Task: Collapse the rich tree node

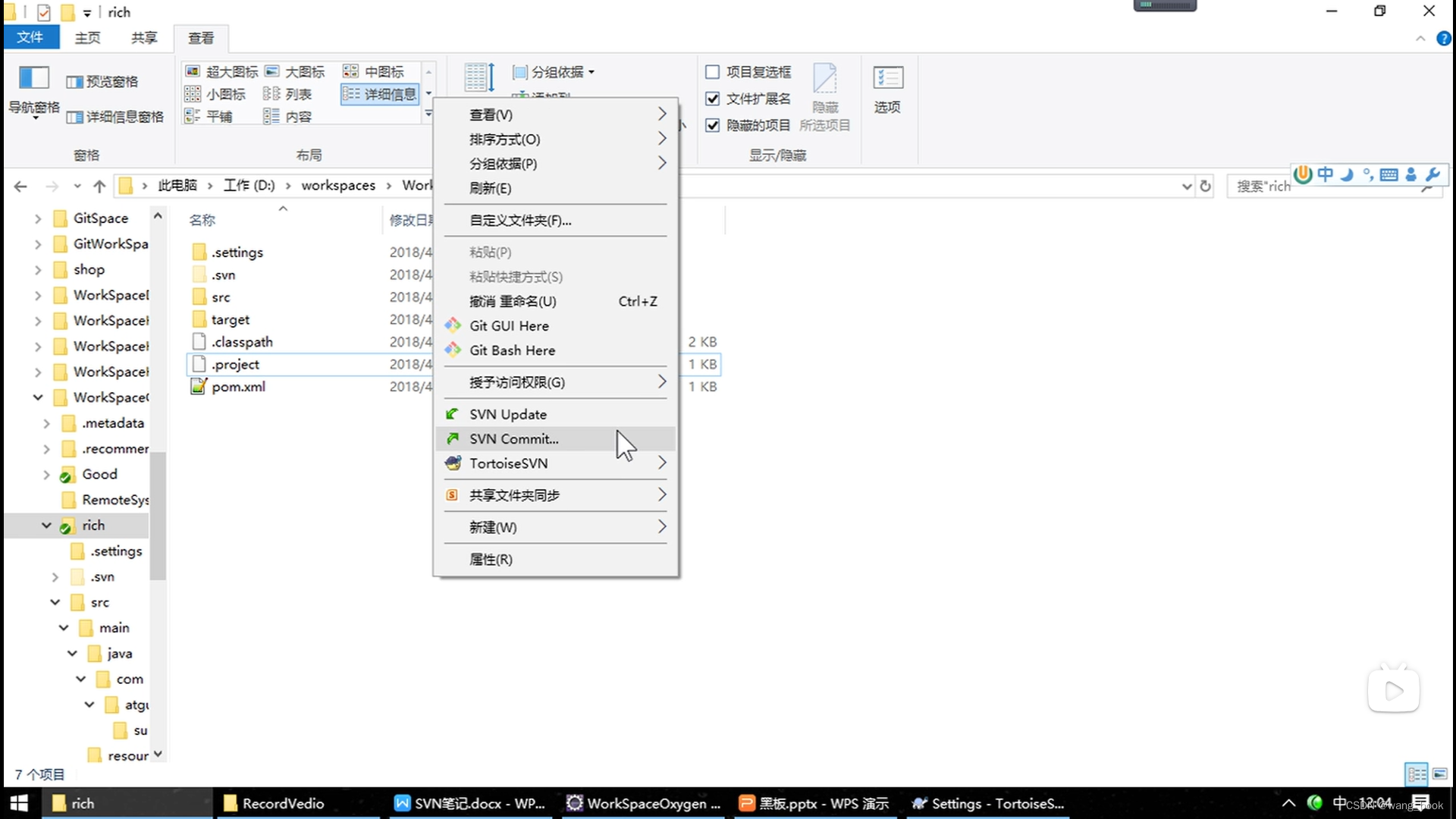Action: 46,526
